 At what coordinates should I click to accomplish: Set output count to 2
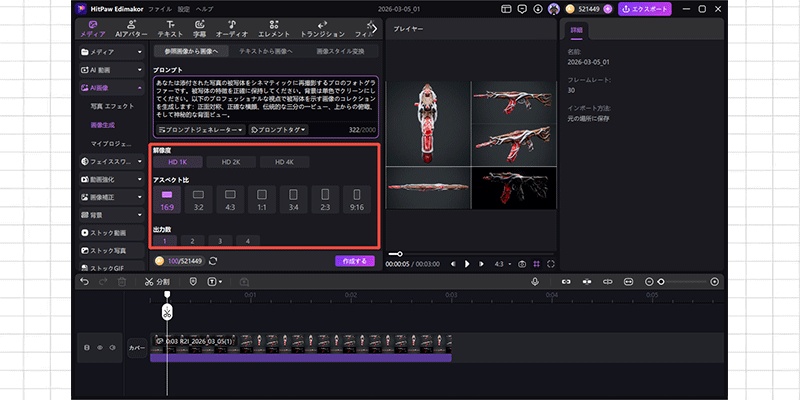(192, 241)
